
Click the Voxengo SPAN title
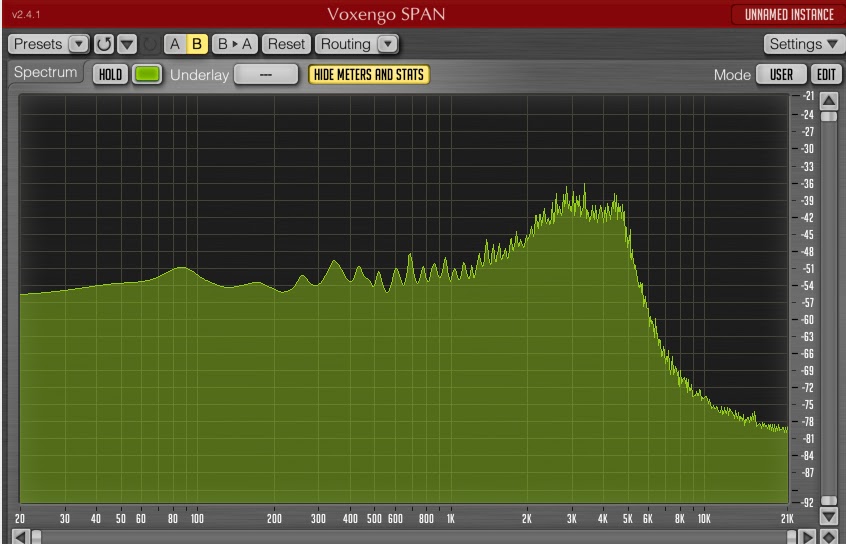[x=386, y=15]
